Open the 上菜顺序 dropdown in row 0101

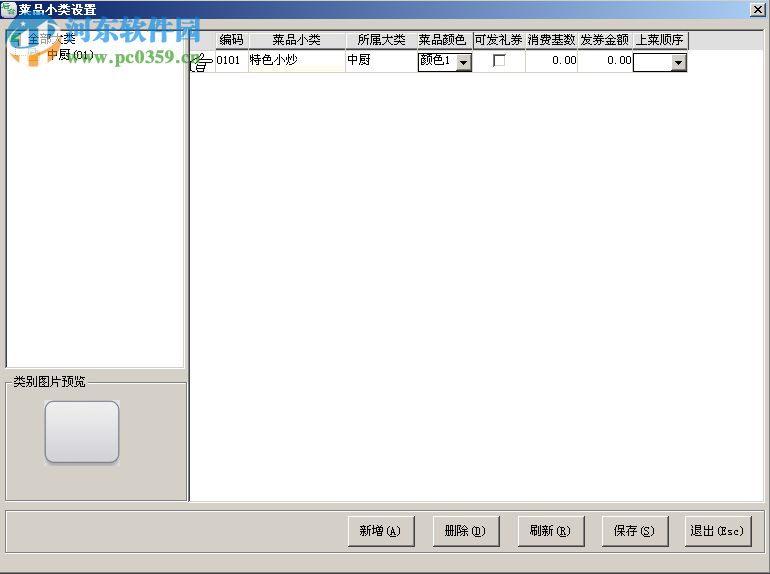click(678, 62)
